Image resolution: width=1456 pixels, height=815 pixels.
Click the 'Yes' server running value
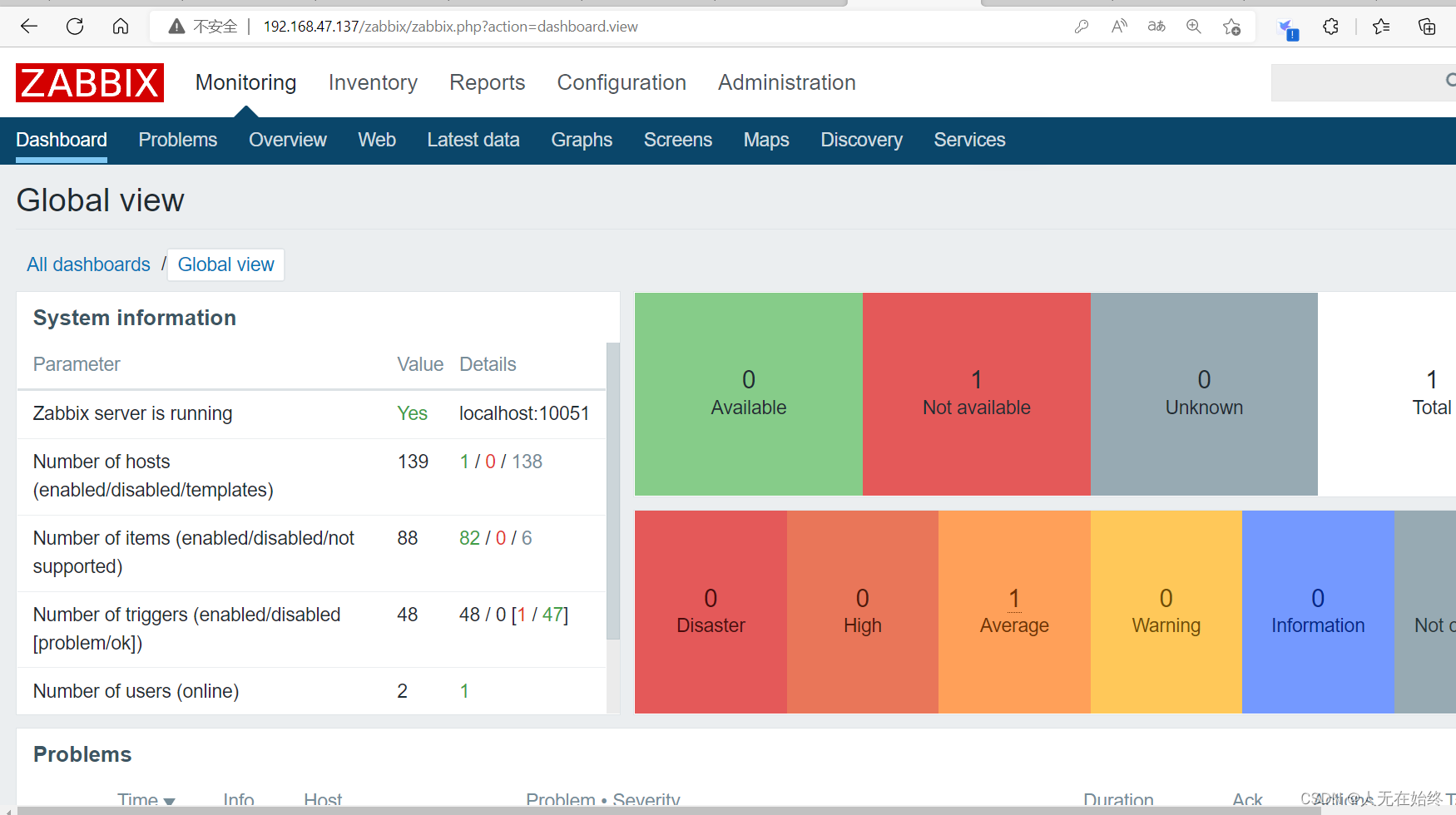(x=412, y=413)
